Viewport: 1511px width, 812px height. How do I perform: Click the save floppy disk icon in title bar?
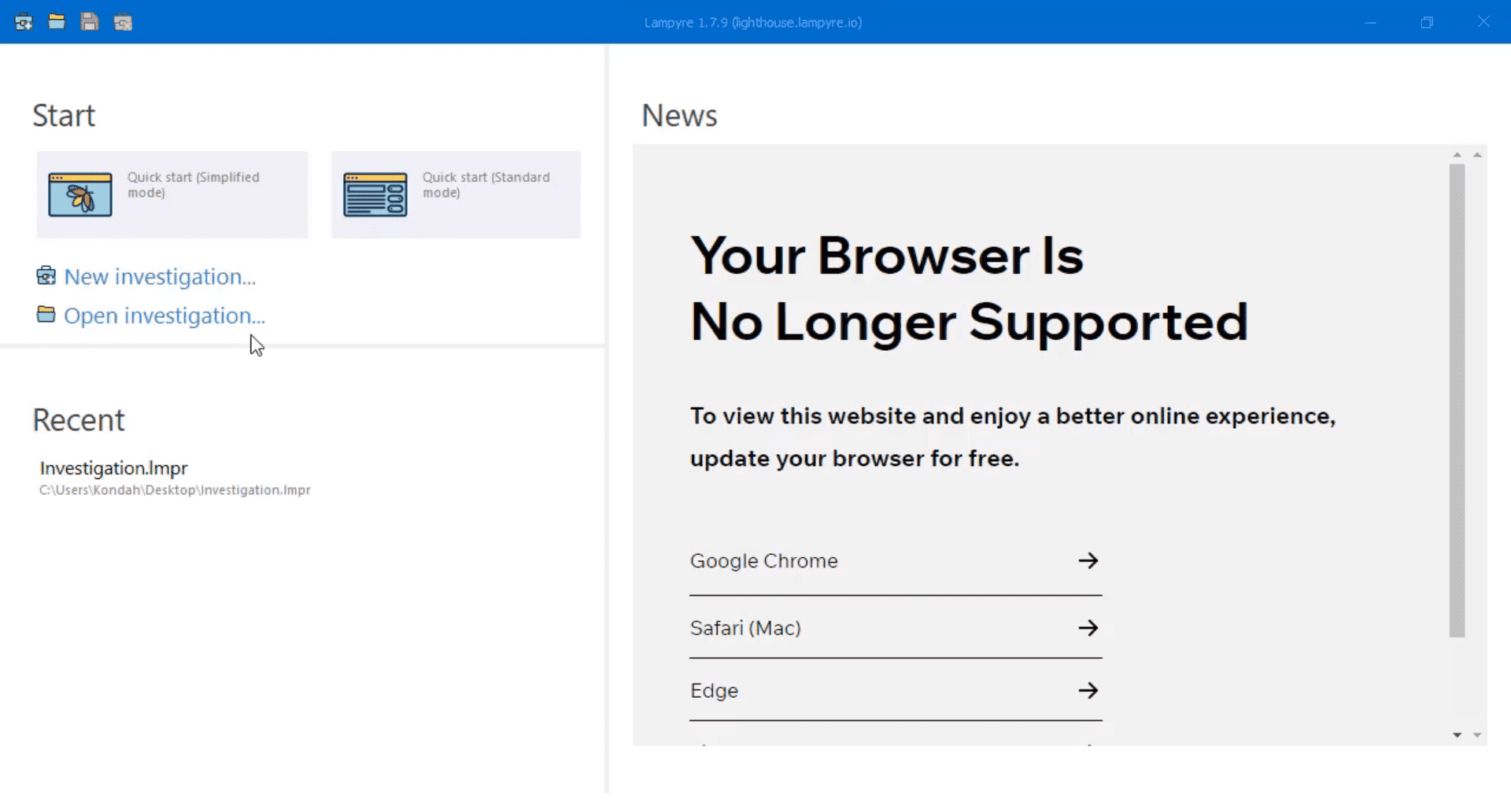click(x=90, y=22)
